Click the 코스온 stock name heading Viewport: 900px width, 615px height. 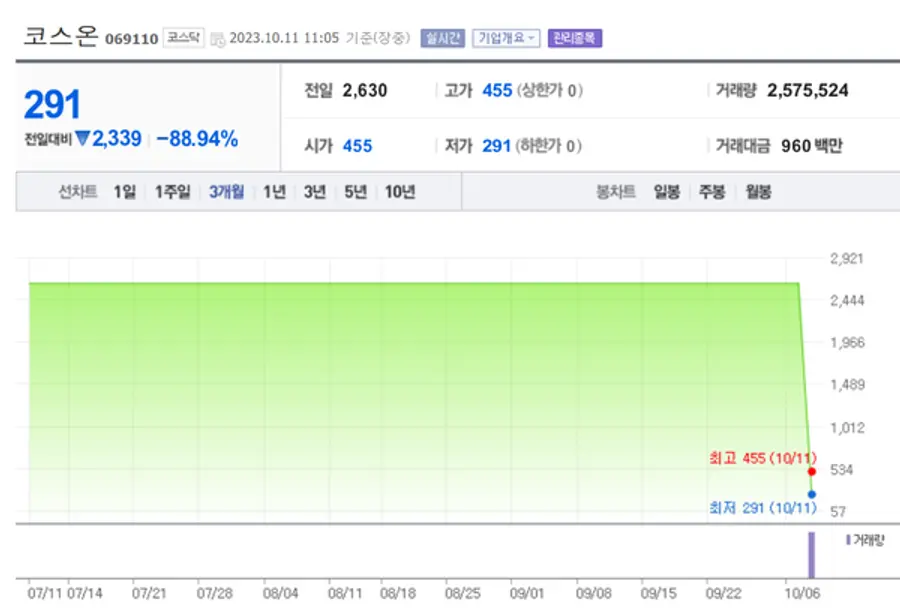coord(61,36)
